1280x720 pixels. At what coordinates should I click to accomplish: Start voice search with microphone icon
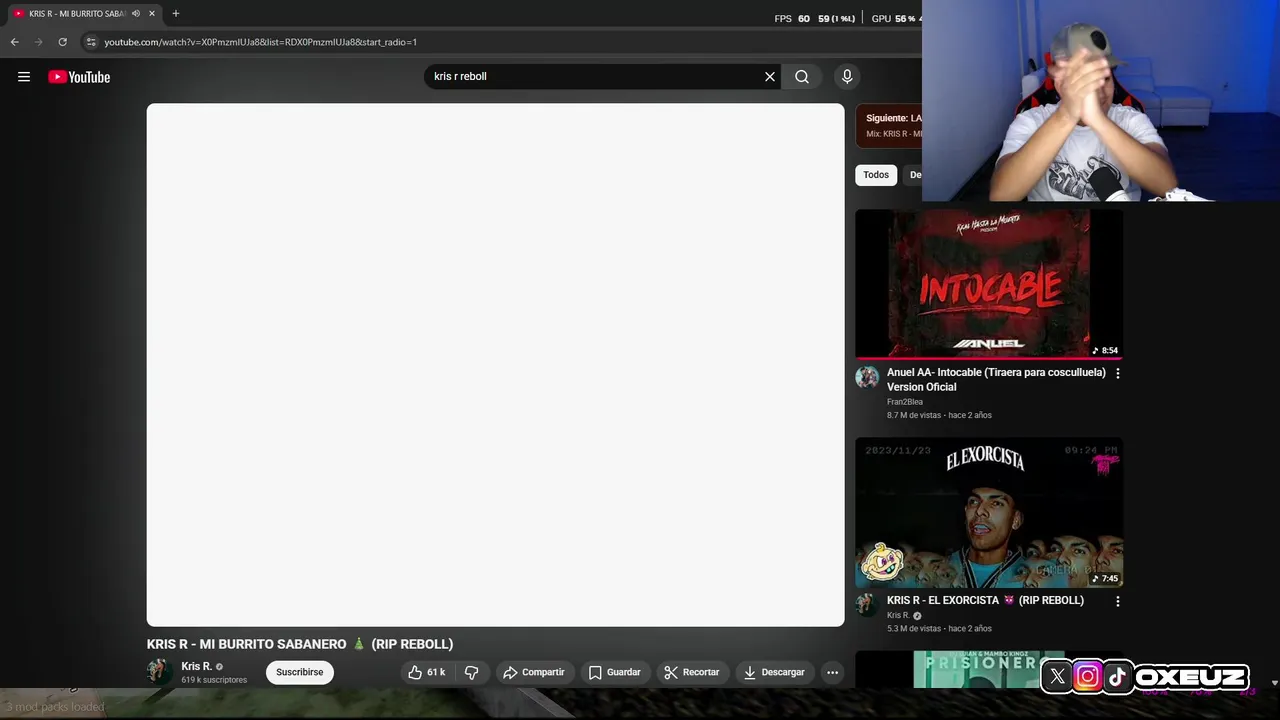click(x=847, y=77)
